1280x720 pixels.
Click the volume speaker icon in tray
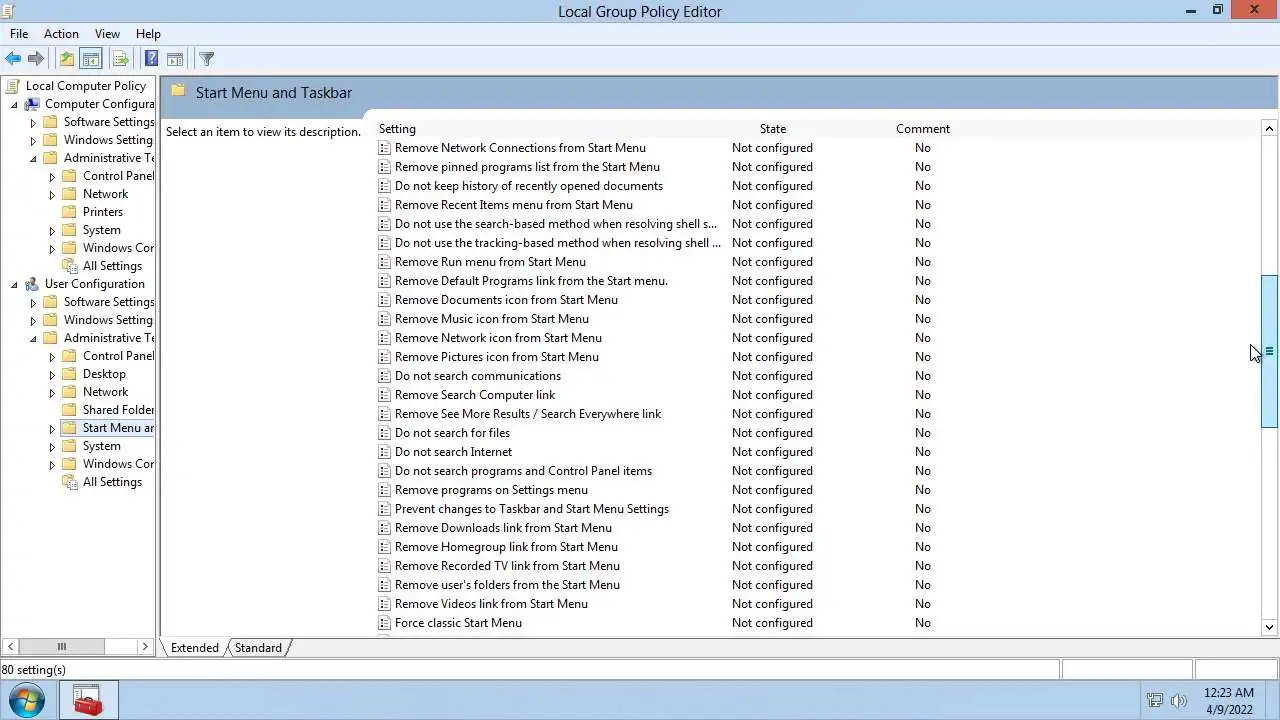[x=1178, y=700]
